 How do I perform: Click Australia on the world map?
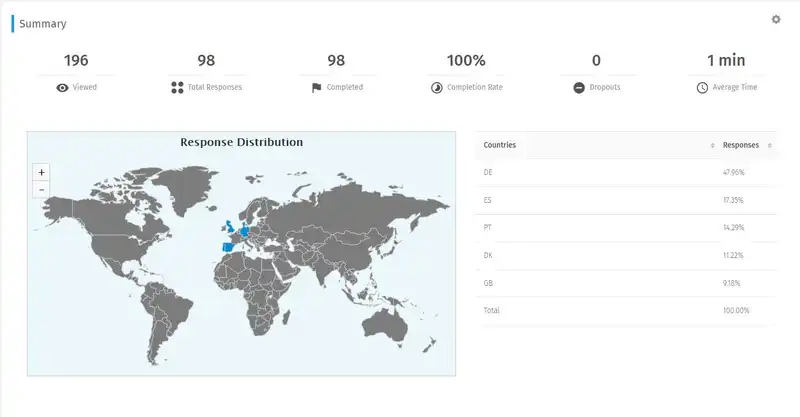(x=385, y=325)
